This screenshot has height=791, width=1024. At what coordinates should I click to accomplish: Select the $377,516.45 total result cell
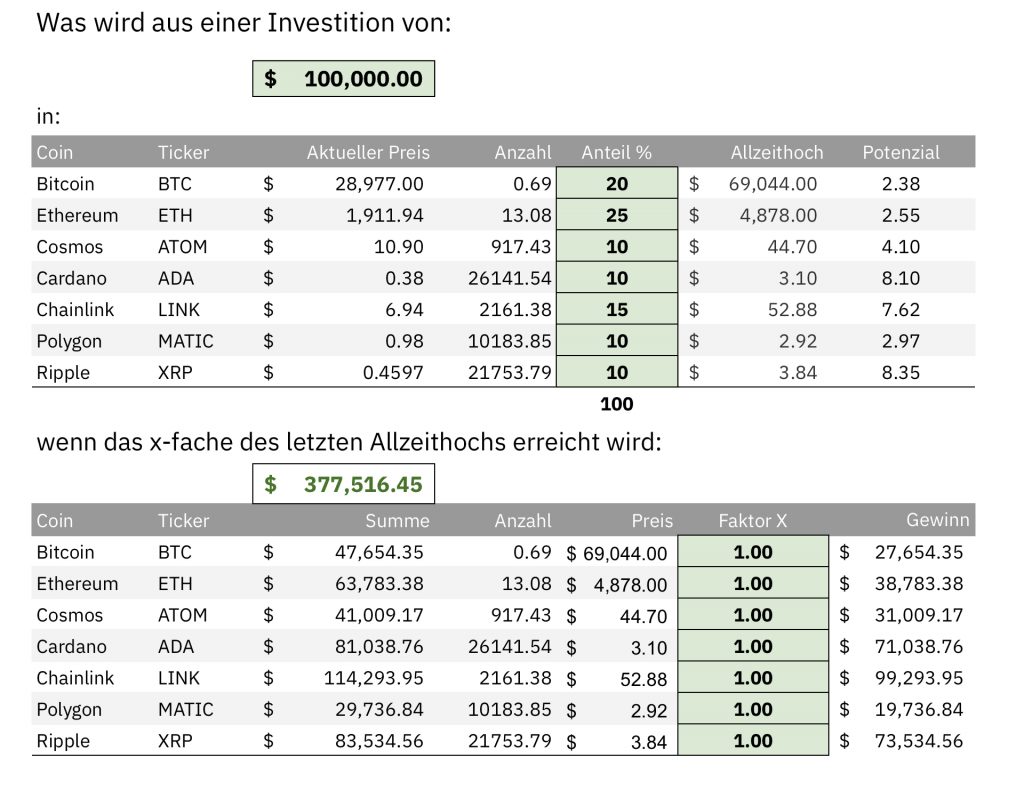(344, 484)
